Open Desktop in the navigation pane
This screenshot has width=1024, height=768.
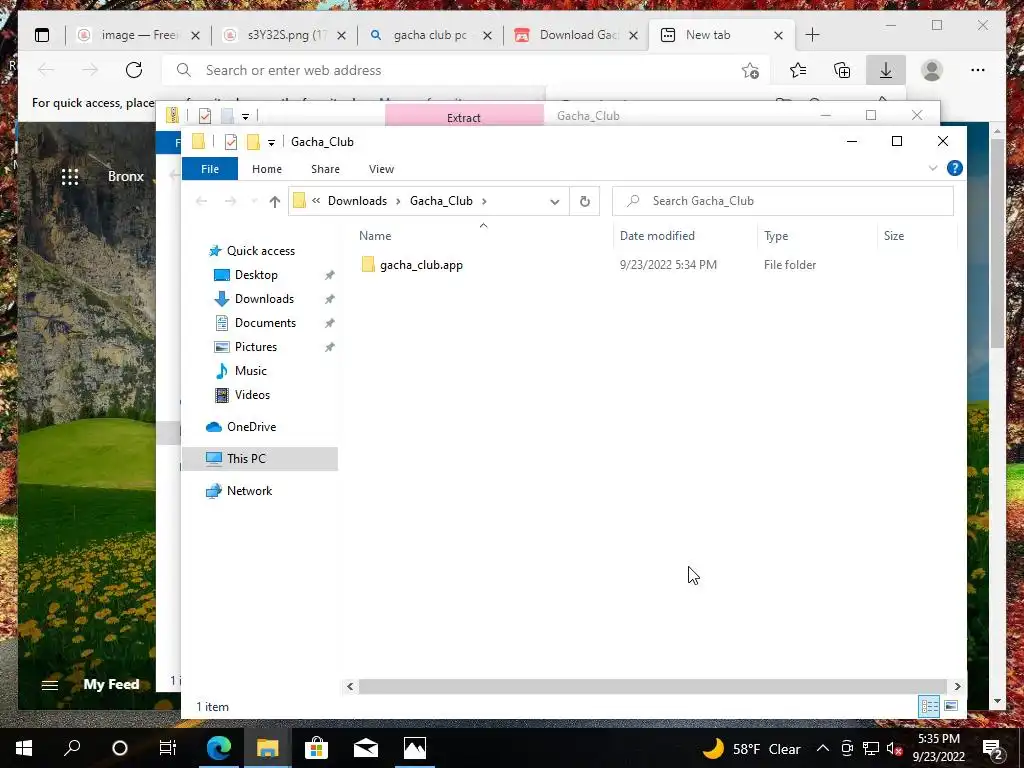pyautogui.click(x=256, y=275)
